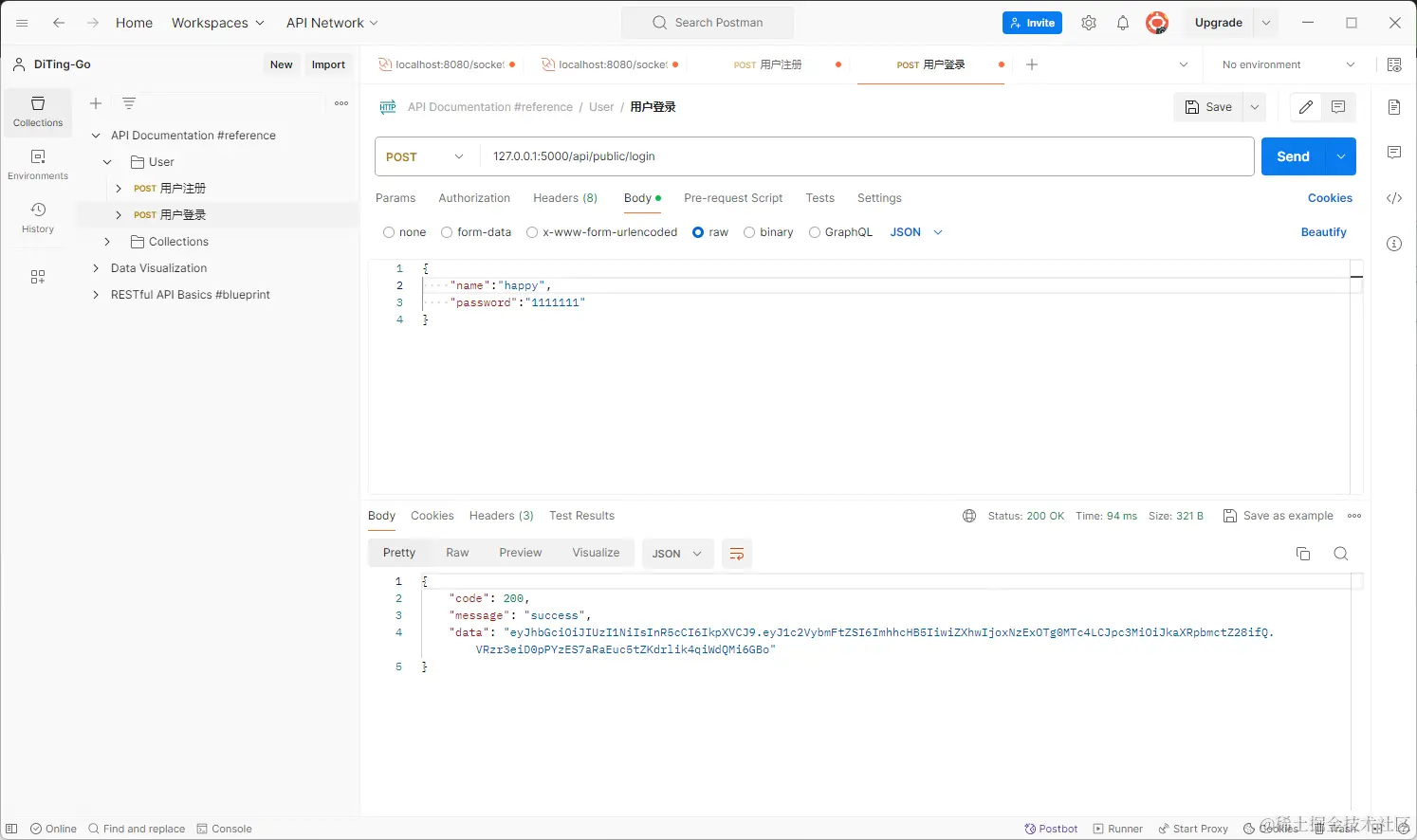Open the Cookies link

click(x=1330, y=198)
